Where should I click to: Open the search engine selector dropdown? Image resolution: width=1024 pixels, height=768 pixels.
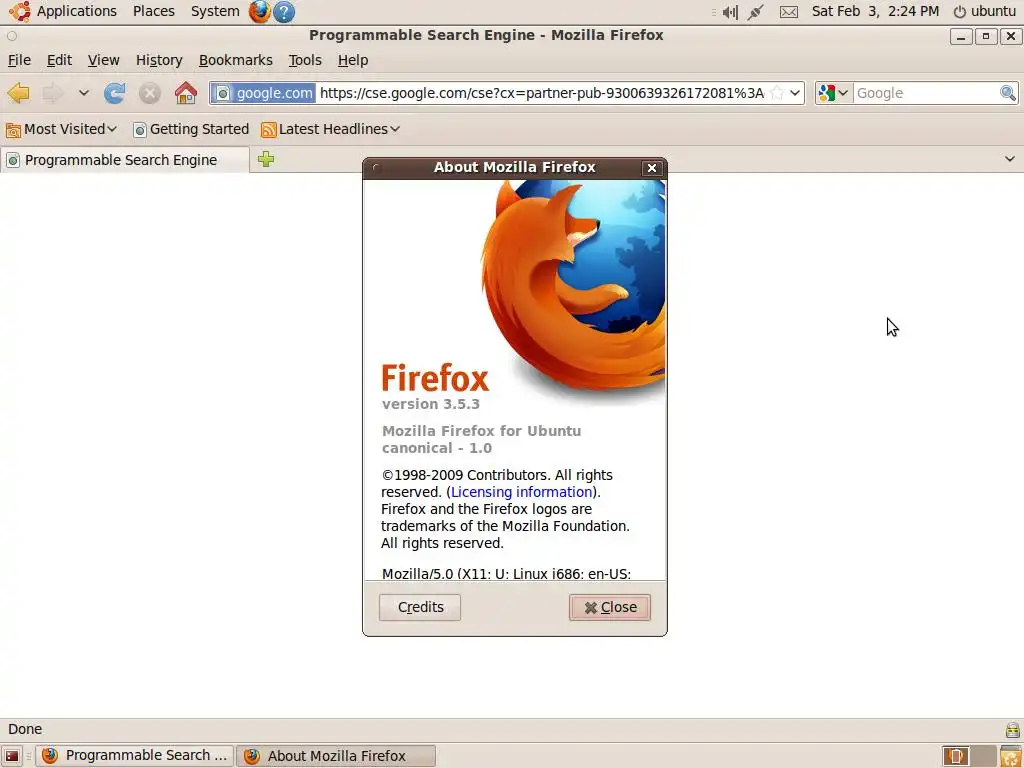(x=834, y=93)
